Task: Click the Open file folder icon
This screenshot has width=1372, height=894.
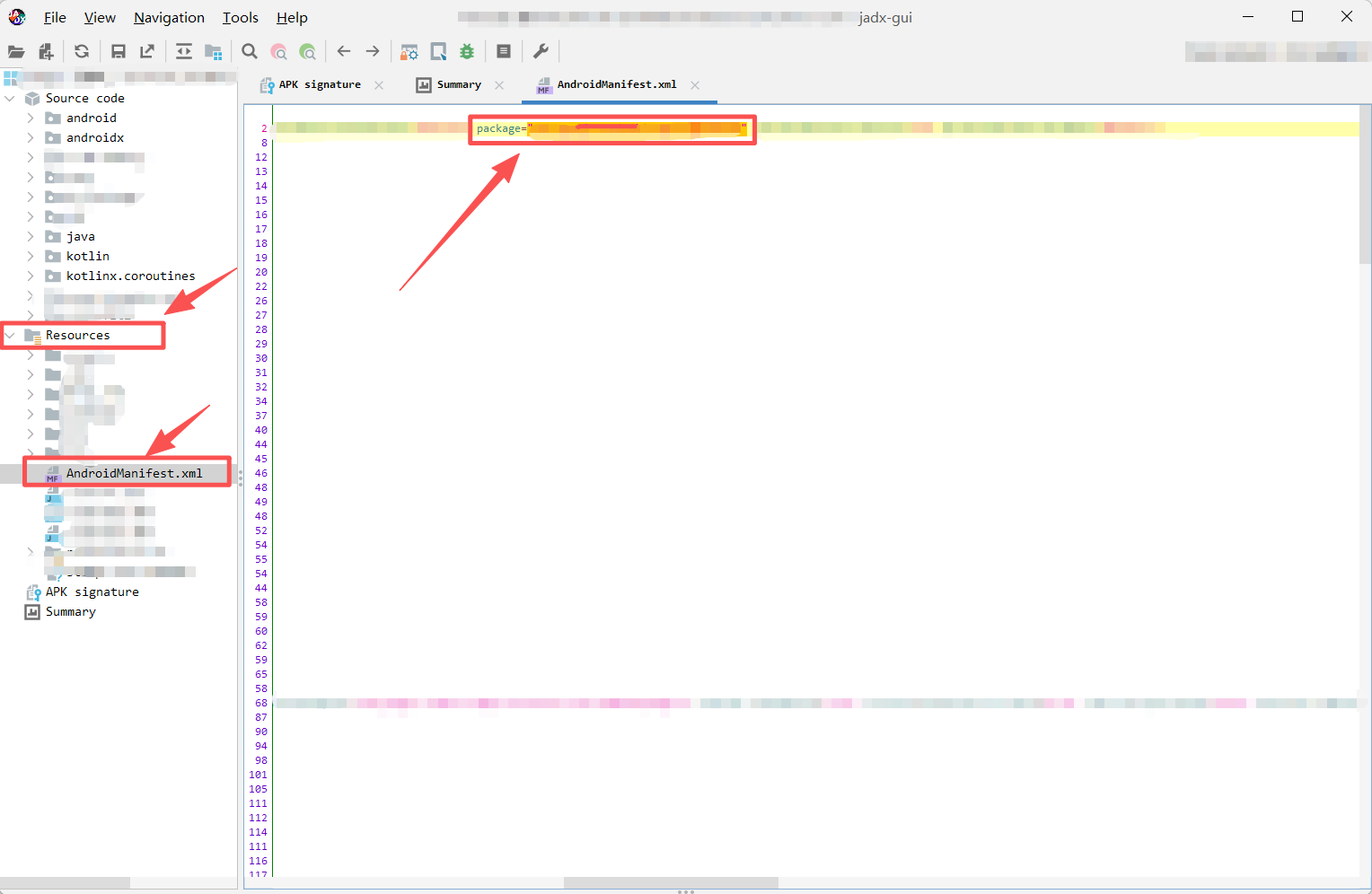Action: tap(16, 52)
